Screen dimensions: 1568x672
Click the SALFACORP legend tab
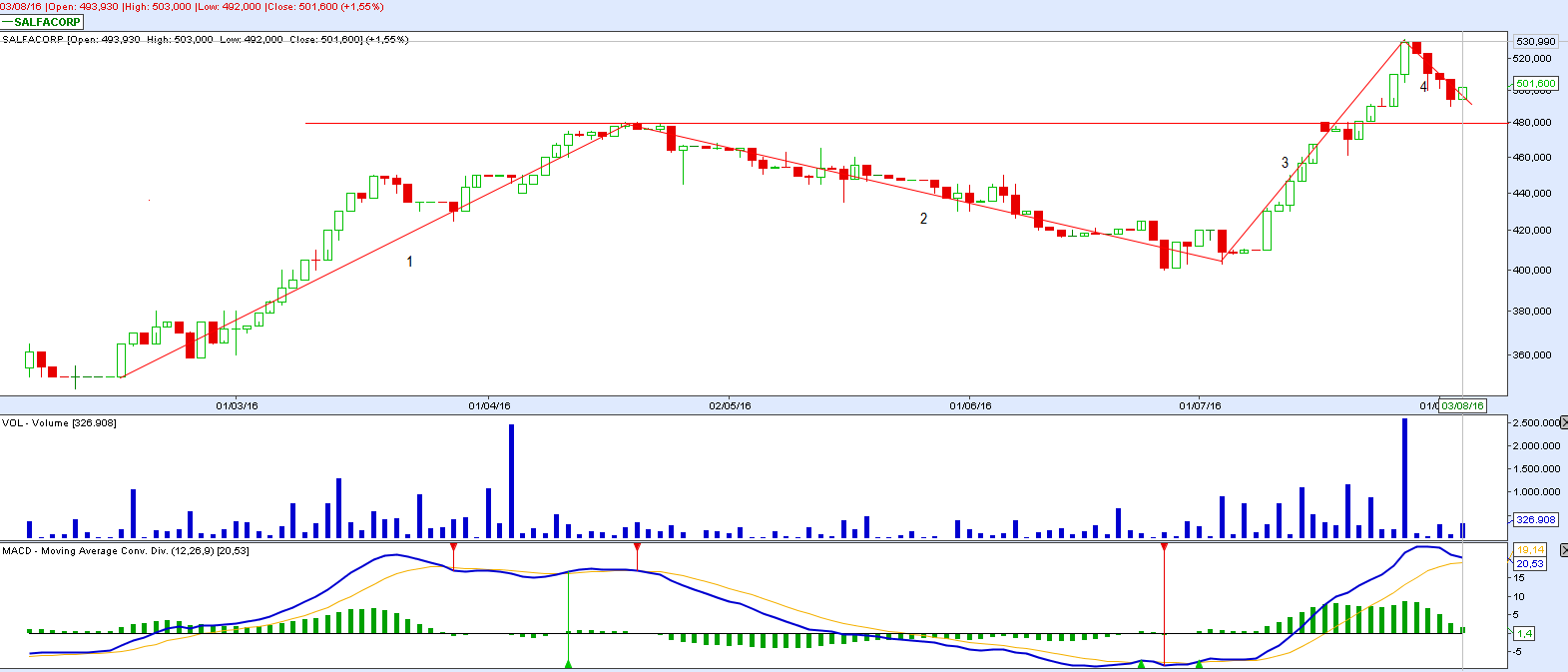[x=42, y=22]
